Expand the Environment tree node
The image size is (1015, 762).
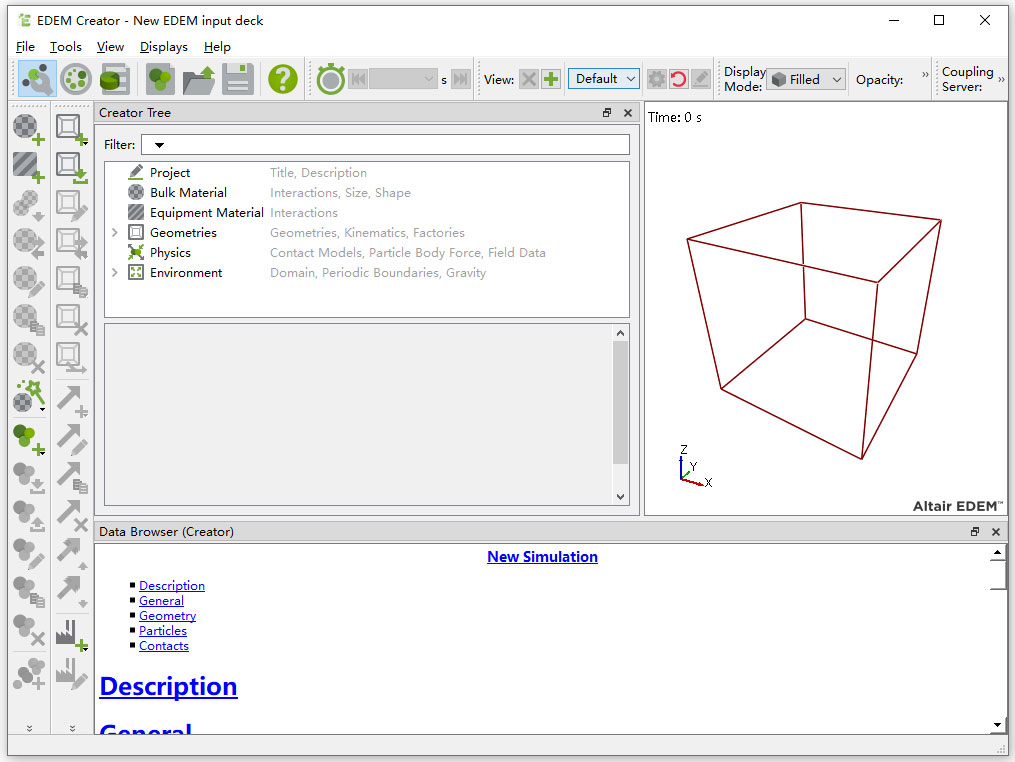coord(115,273)
